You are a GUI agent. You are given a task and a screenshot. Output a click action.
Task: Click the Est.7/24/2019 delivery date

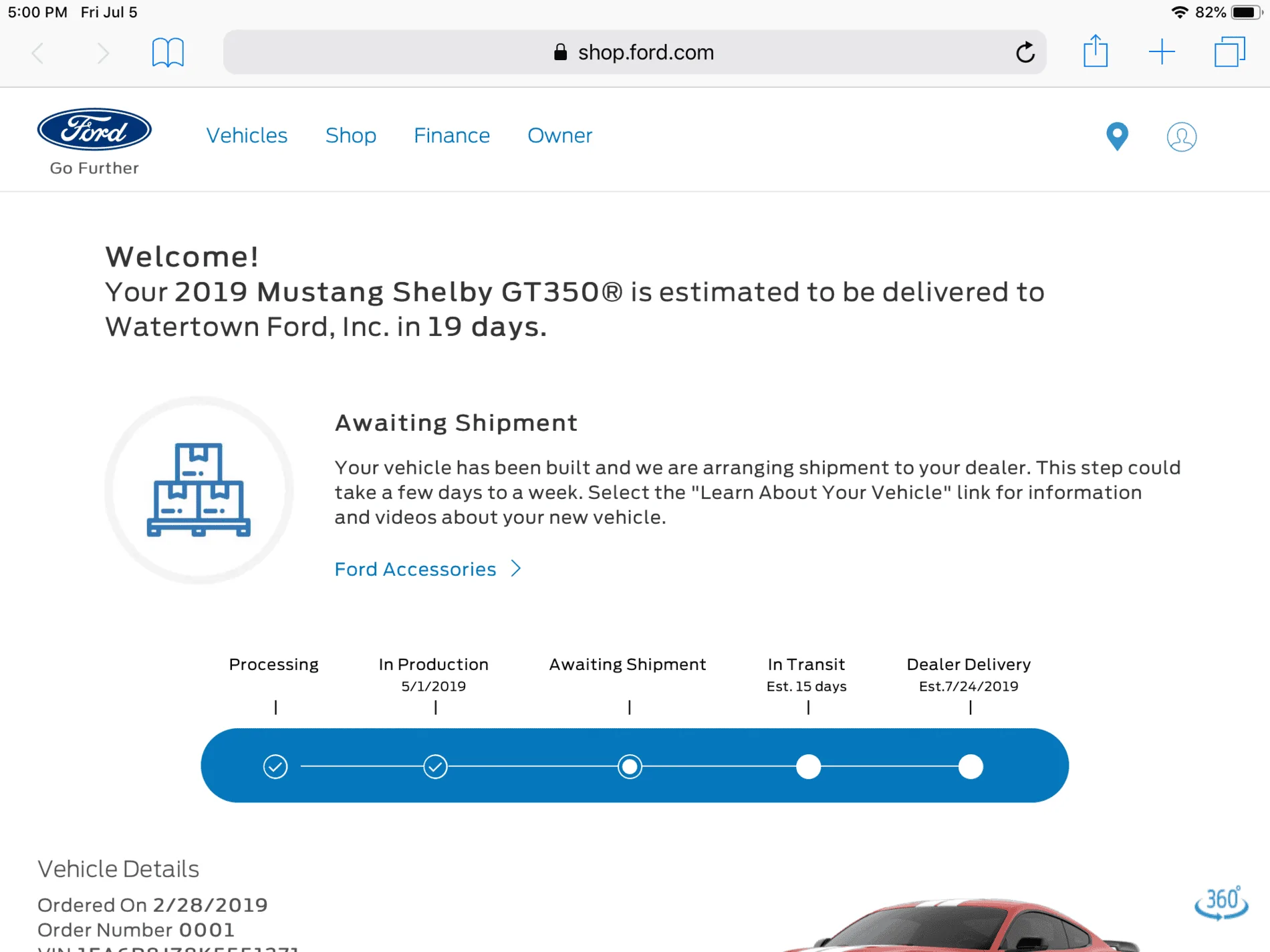pos(969,686)
